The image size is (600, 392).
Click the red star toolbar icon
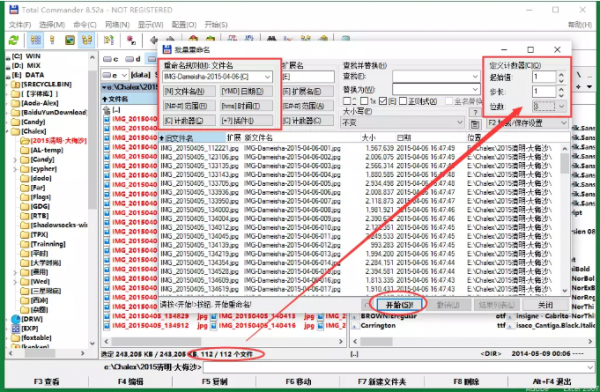(131, 40)
